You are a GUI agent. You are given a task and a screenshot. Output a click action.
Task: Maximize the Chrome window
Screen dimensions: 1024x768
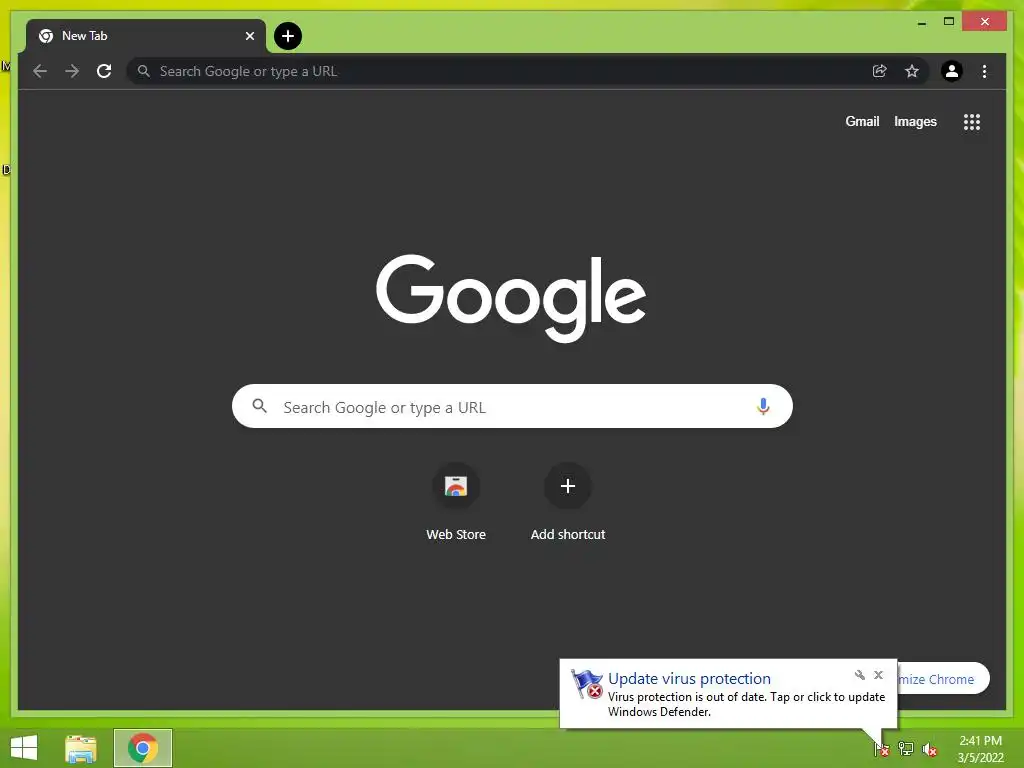coord(949,22)
